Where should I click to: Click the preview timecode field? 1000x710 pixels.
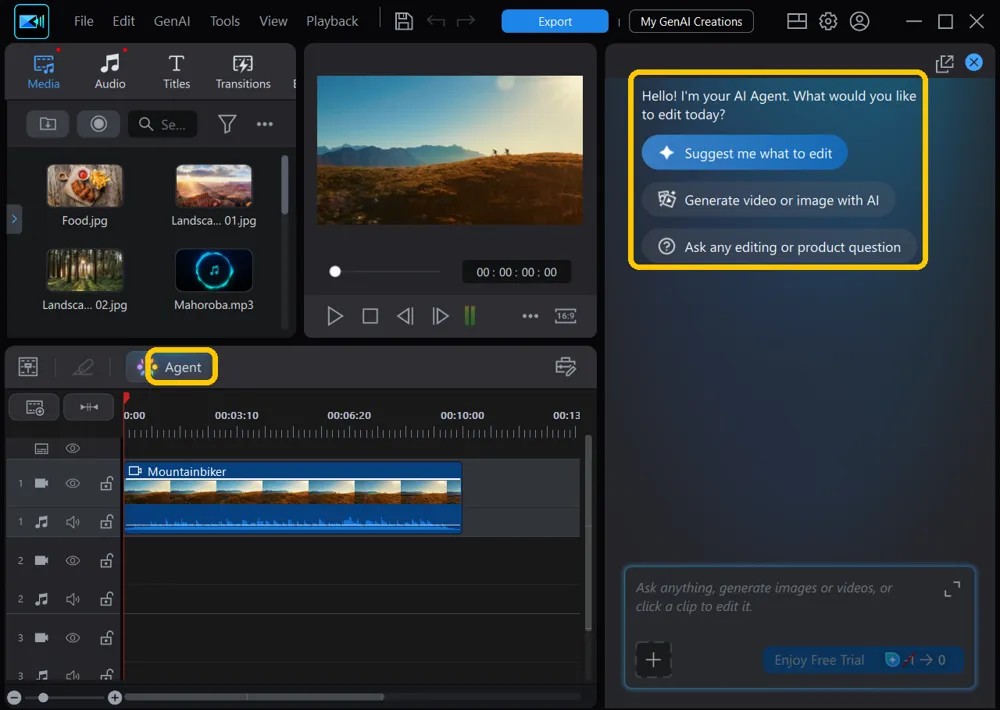(516, 272)
